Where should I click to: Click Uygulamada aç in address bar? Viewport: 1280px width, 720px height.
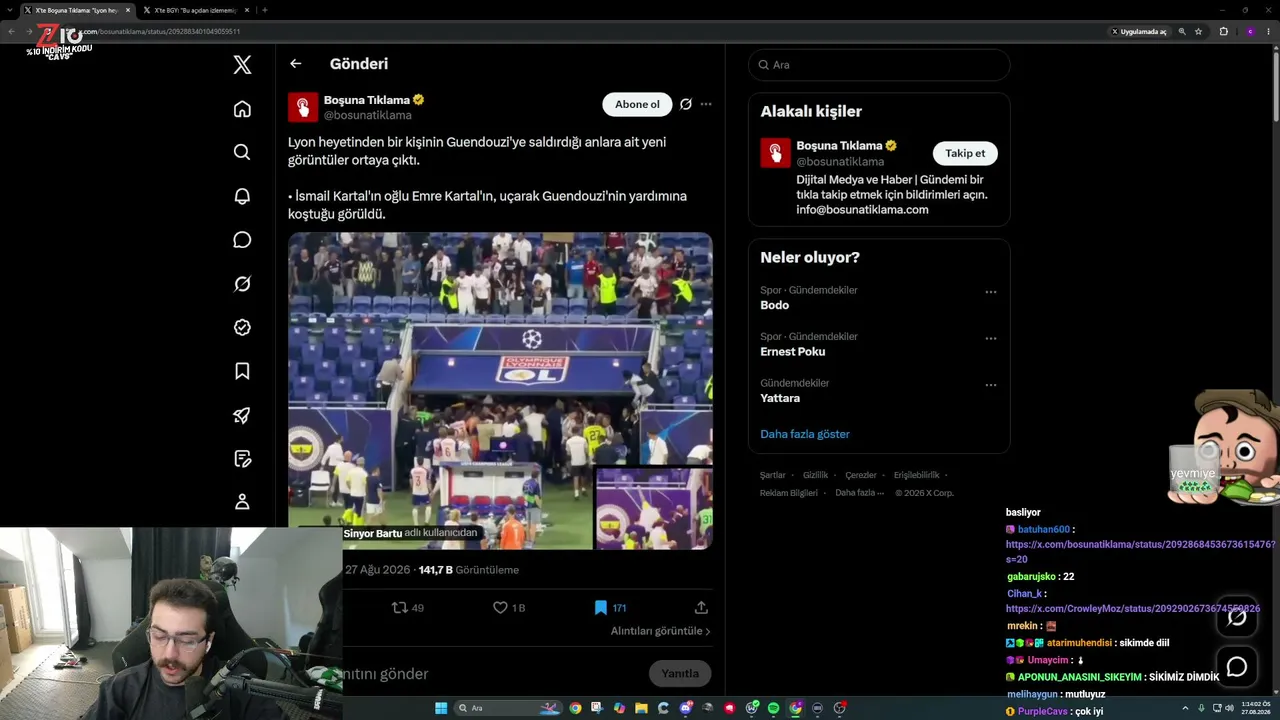click(1139, 32)
